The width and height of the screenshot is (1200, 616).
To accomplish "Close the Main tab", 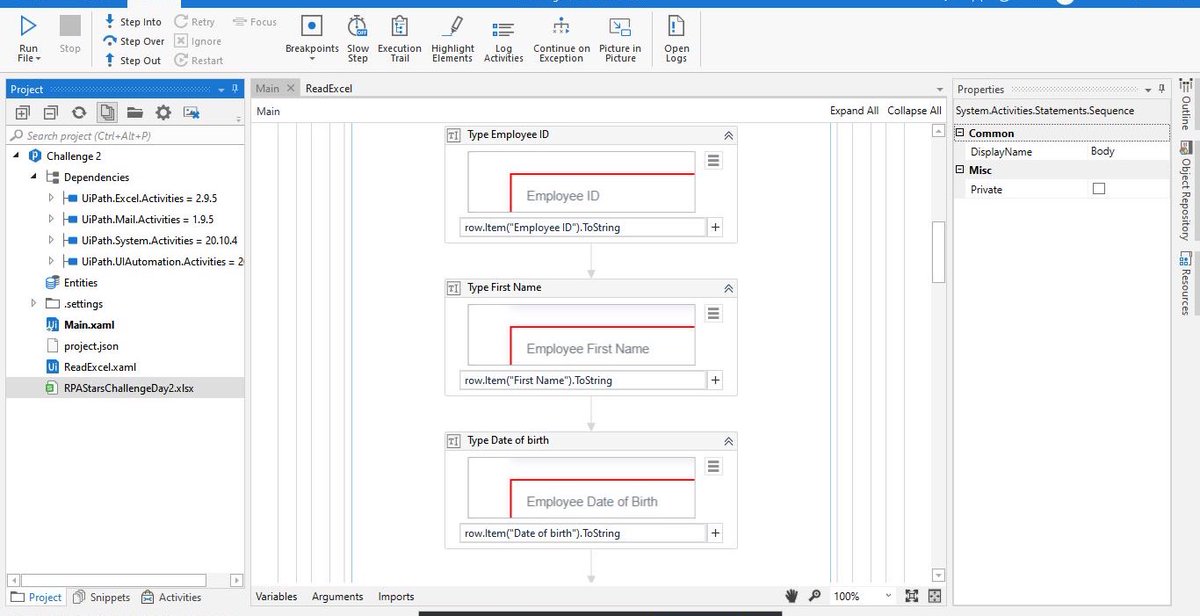I will pyautogui.click(x=291, y=88).
